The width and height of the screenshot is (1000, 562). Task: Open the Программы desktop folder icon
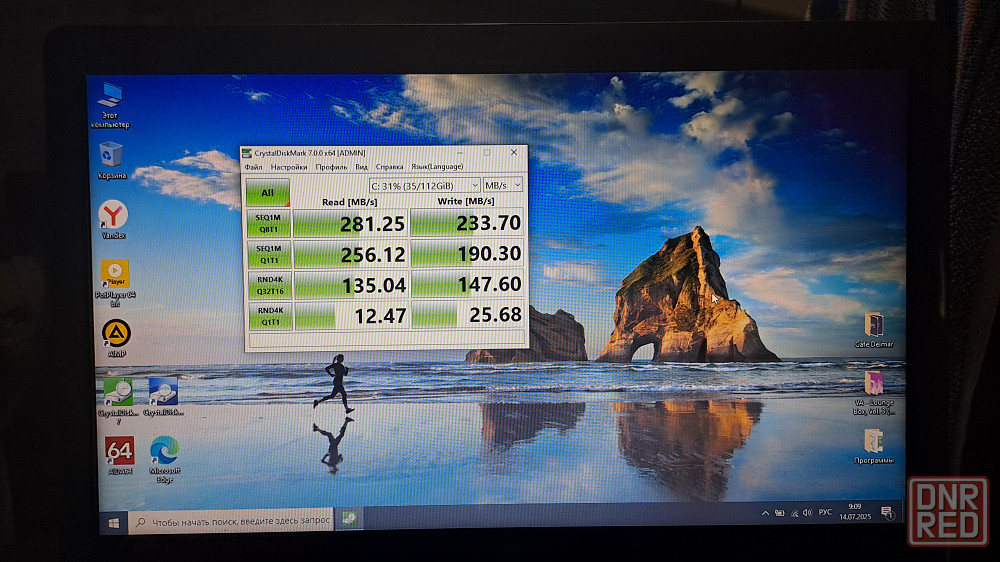874,446
